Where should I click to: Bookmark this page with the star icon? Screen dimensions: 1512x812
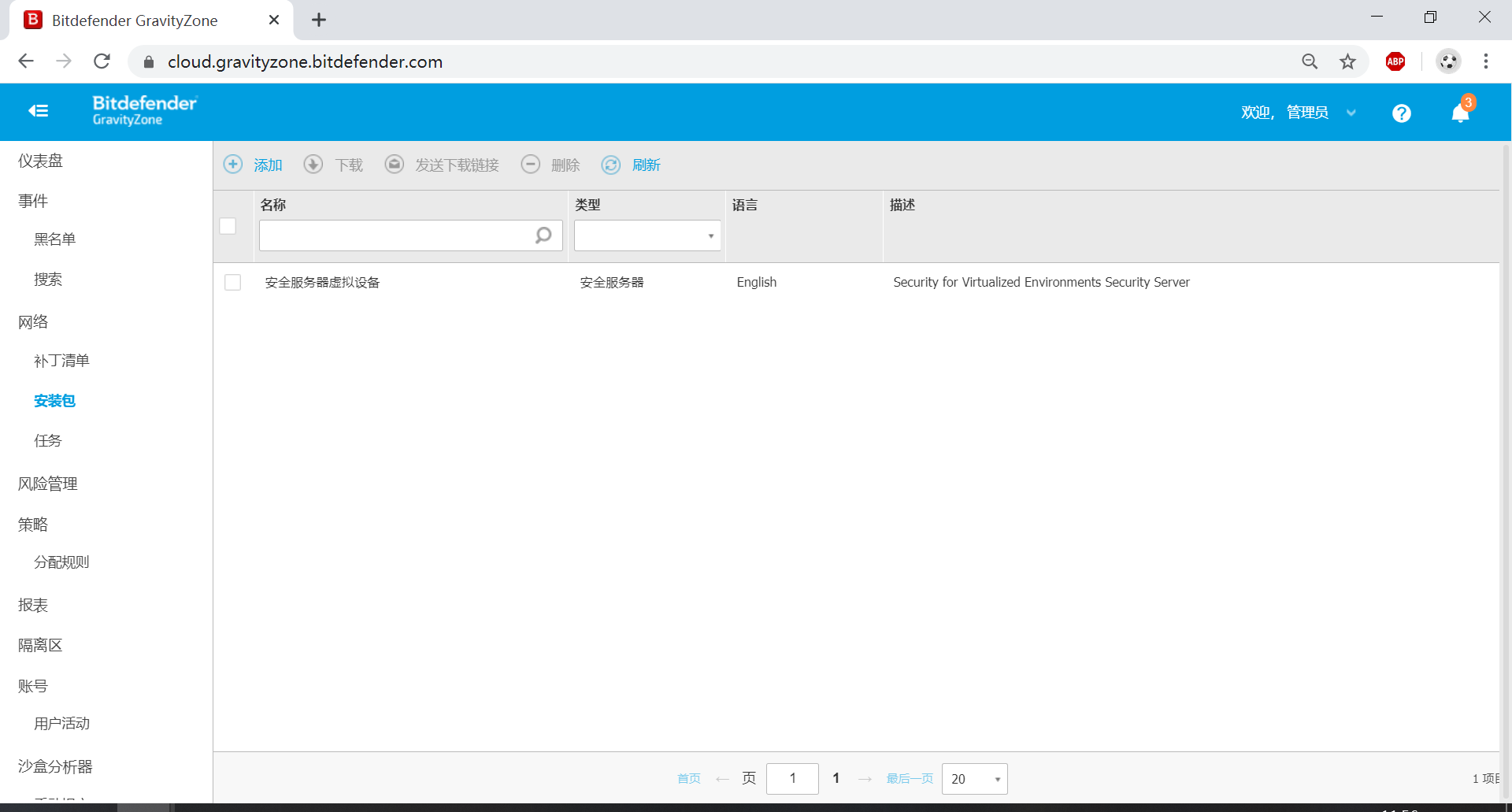click(x=1348, y=61)
